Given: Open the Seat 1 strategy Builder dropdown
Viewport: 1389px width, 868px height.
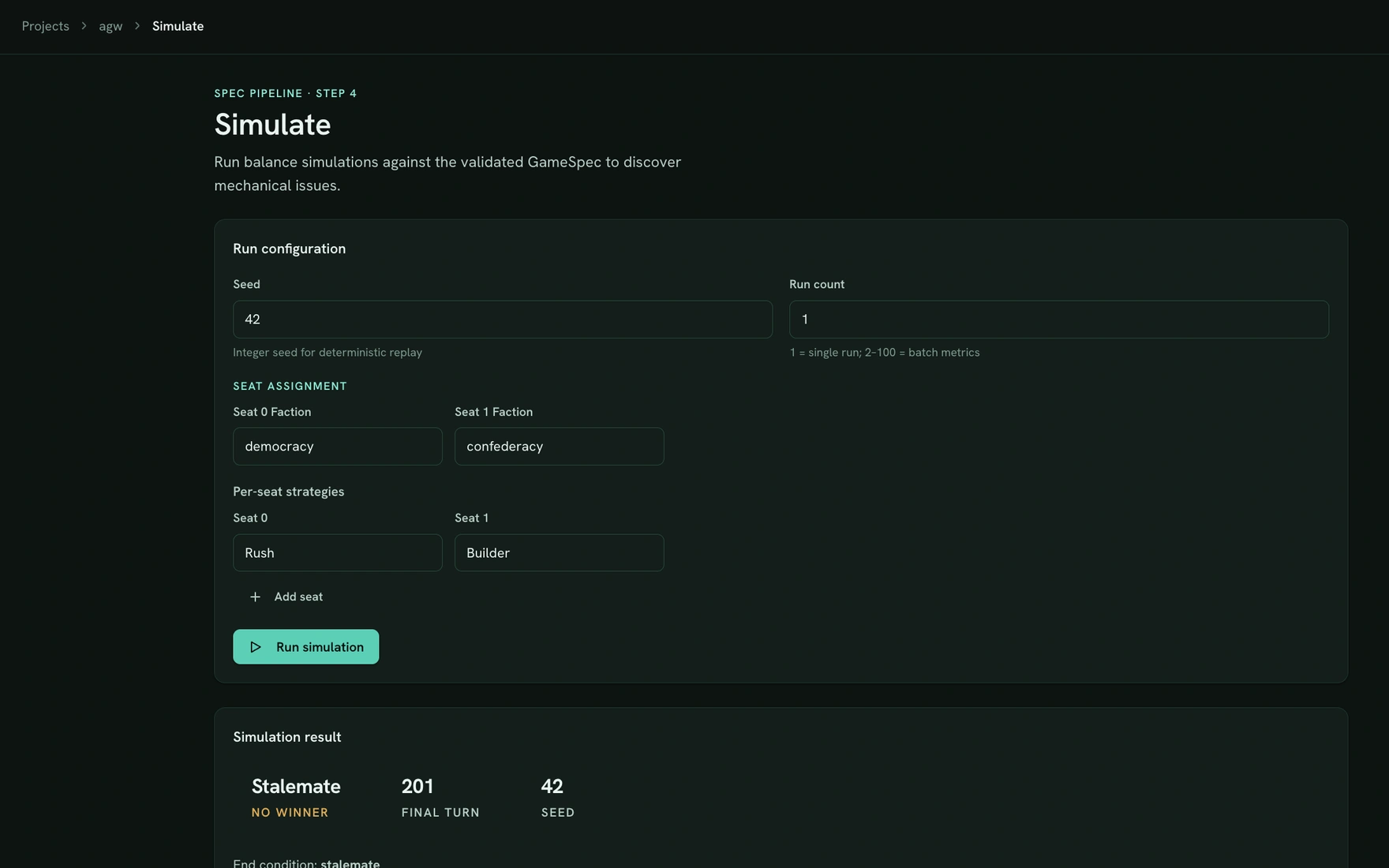Looking at the screenshot, I should pyautogui.click(x=560, y=553).
